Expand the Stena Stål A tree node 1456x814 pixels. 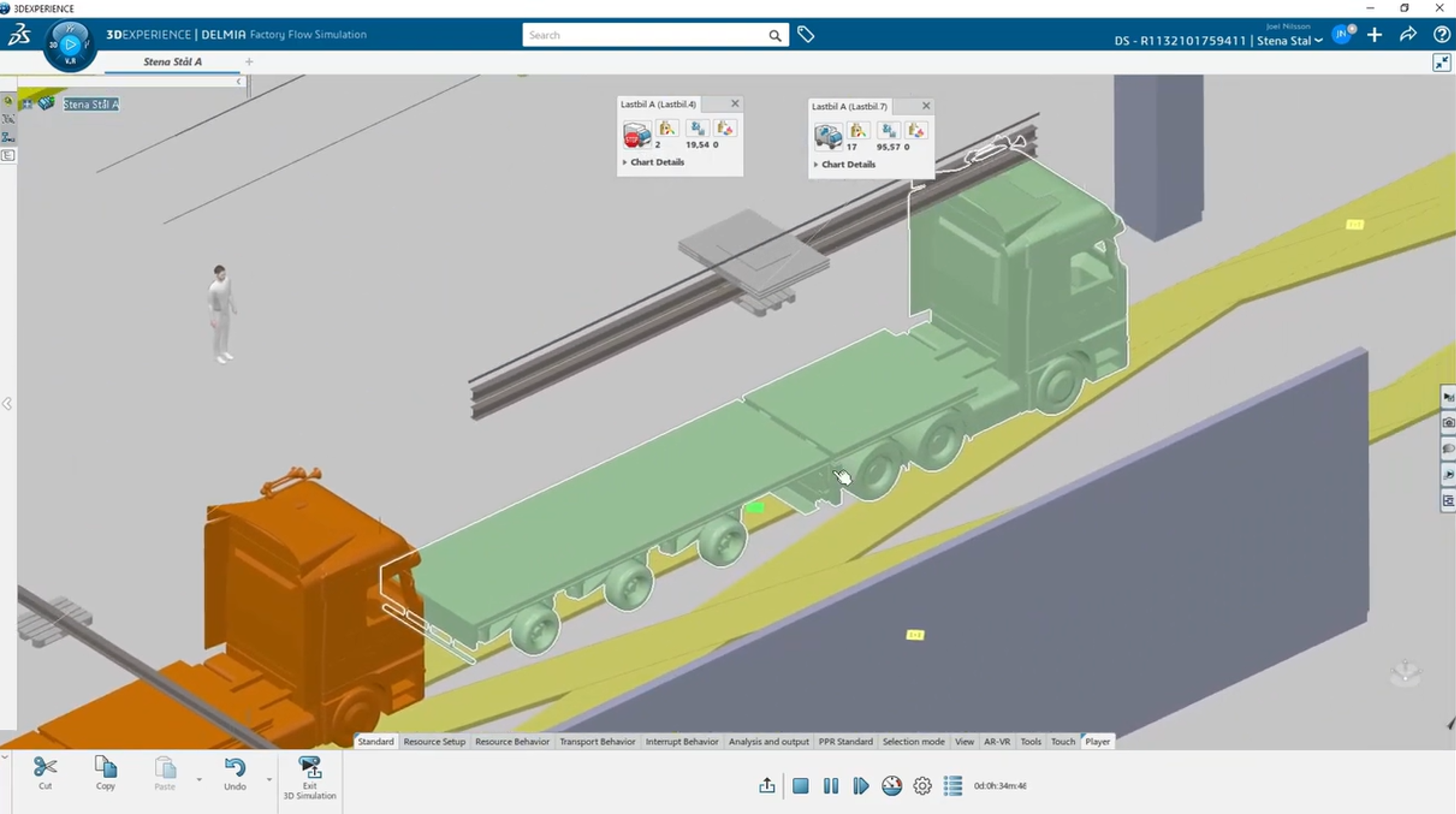pos(27,104)
